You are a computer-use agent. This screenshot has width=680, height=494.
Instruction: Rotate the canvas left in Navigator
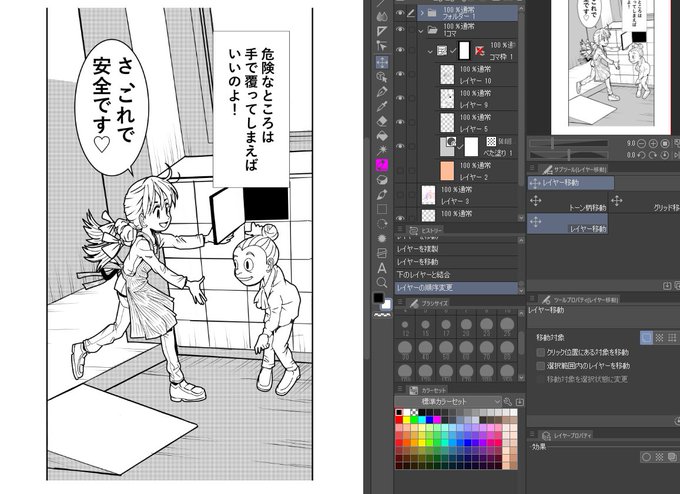642,155
